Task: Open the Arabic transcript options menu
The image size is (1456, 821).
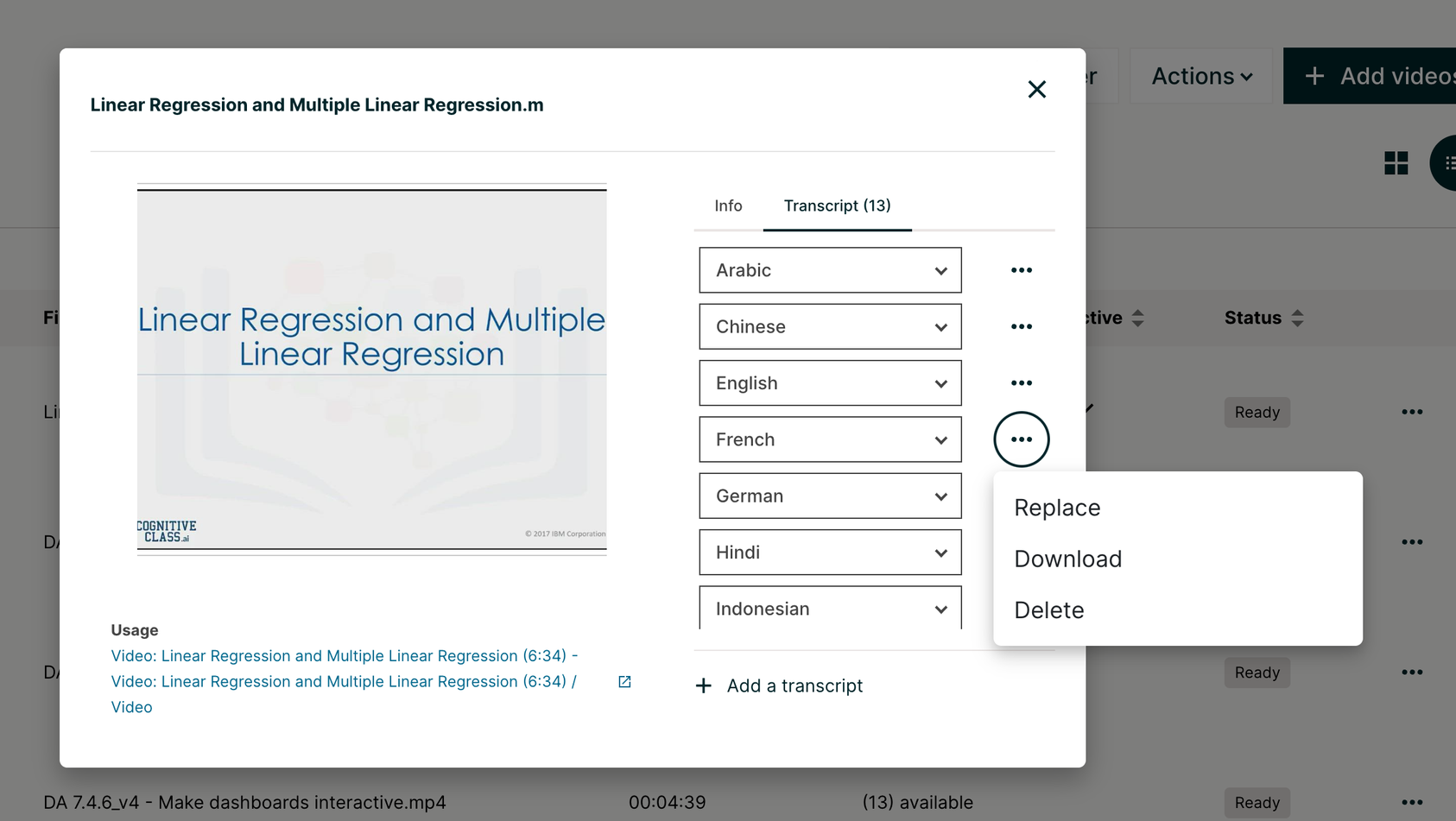Action: [x=1021, y=270]
